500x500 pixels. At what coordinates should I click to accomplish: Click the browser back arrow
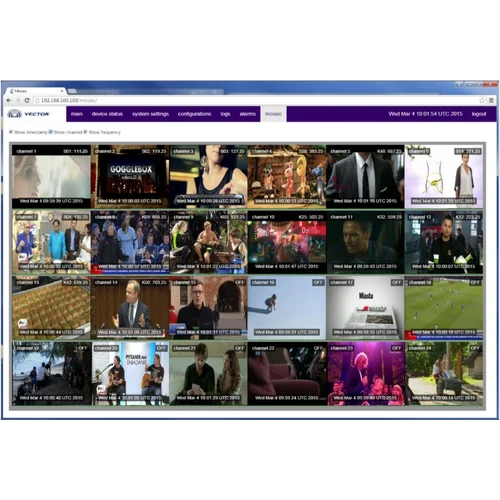pos(9,100)
